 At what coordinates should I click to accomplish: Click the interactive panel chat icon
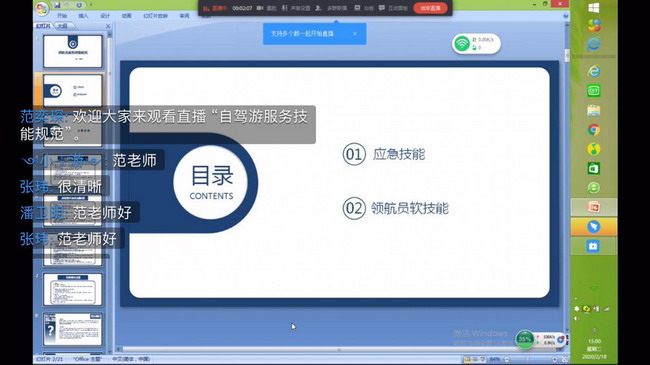[x=381, y=8]
